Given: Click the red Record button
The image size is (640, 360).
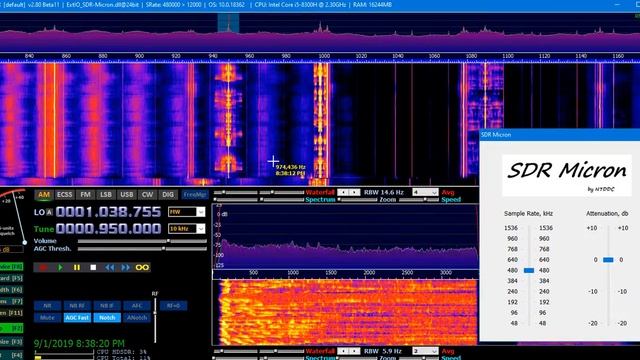Looking at the screenshot, I should (x=43, y=267).
